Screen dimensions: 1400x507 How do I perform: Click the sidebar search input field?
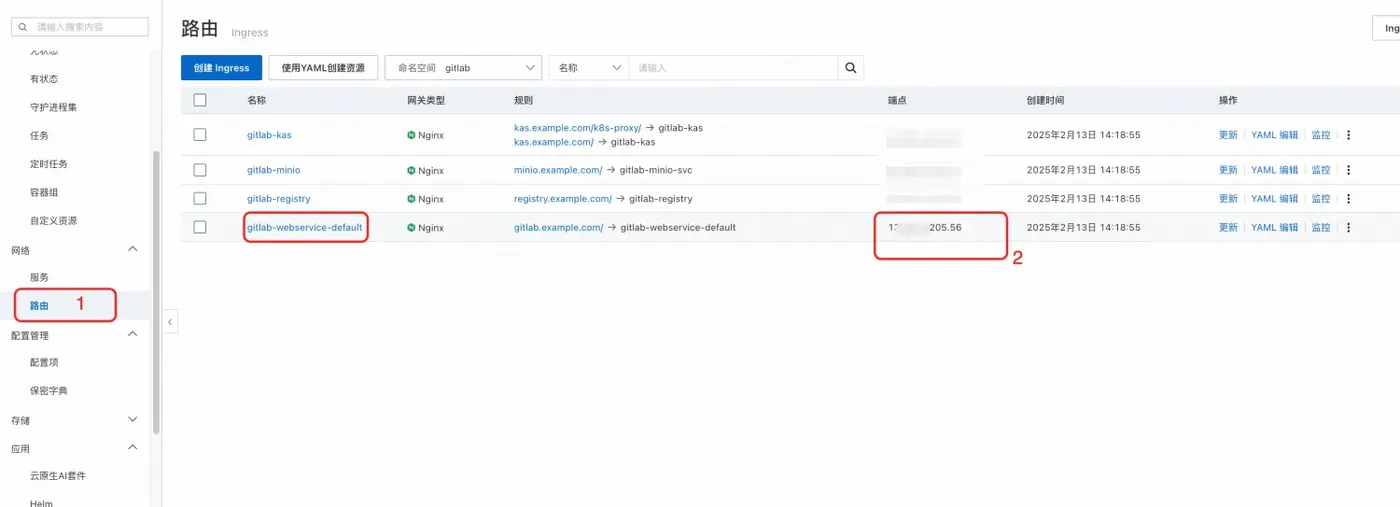click(80, 27)
